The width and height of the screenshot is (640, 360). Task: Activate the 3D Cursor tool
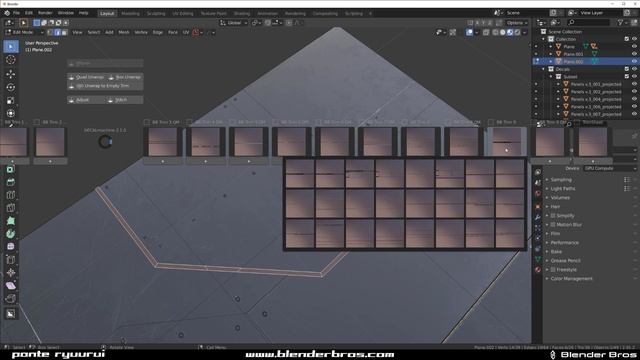(11, 60)
